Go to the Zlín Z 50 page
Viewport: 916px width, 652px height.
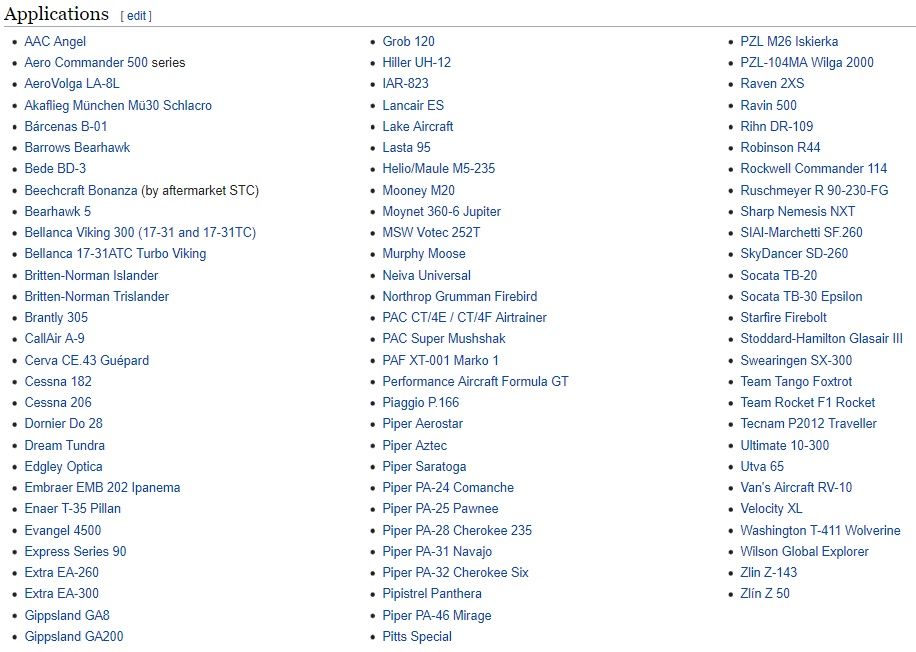(765, 593)
